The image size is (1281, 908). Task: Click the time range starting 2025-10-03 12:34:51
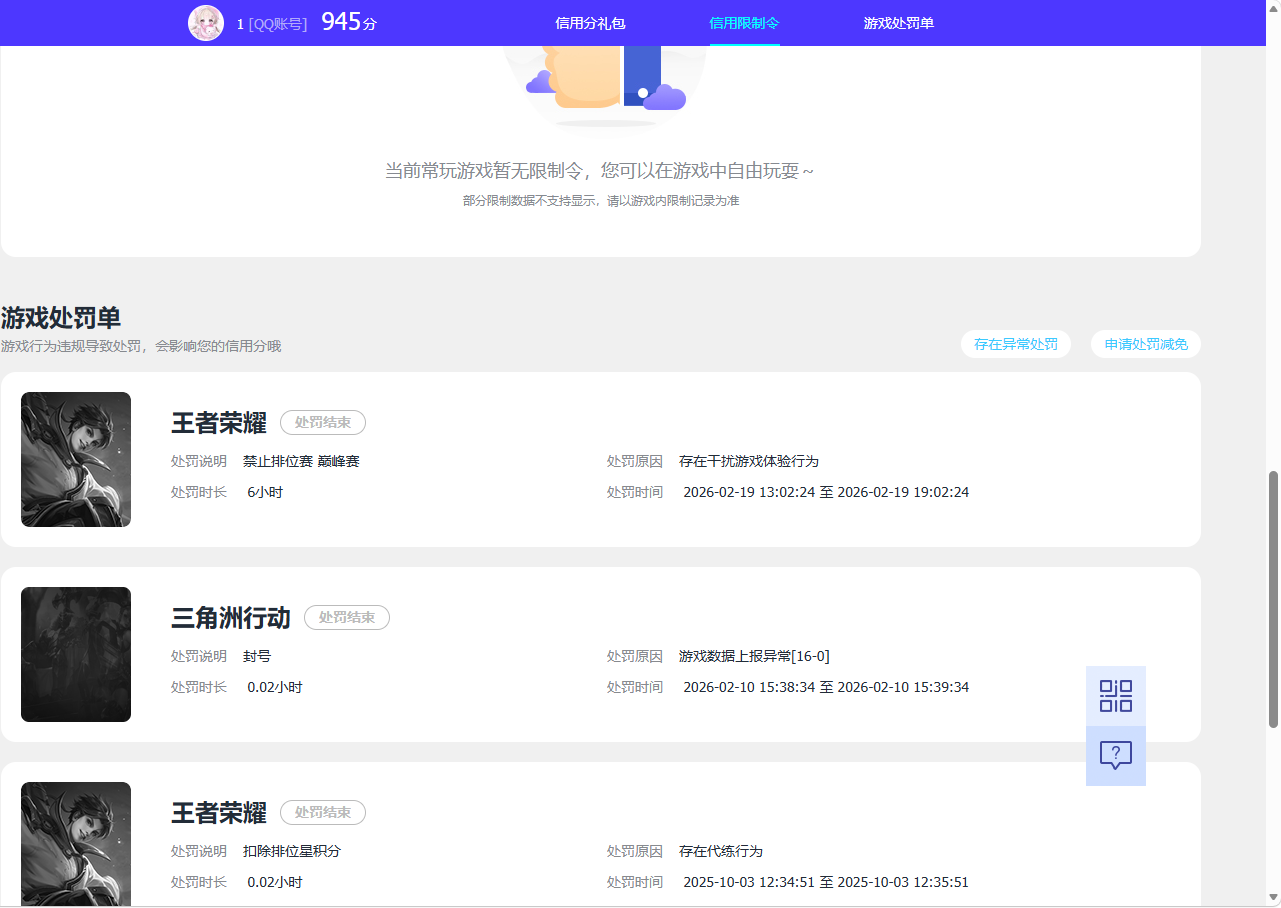coord(826,883)
